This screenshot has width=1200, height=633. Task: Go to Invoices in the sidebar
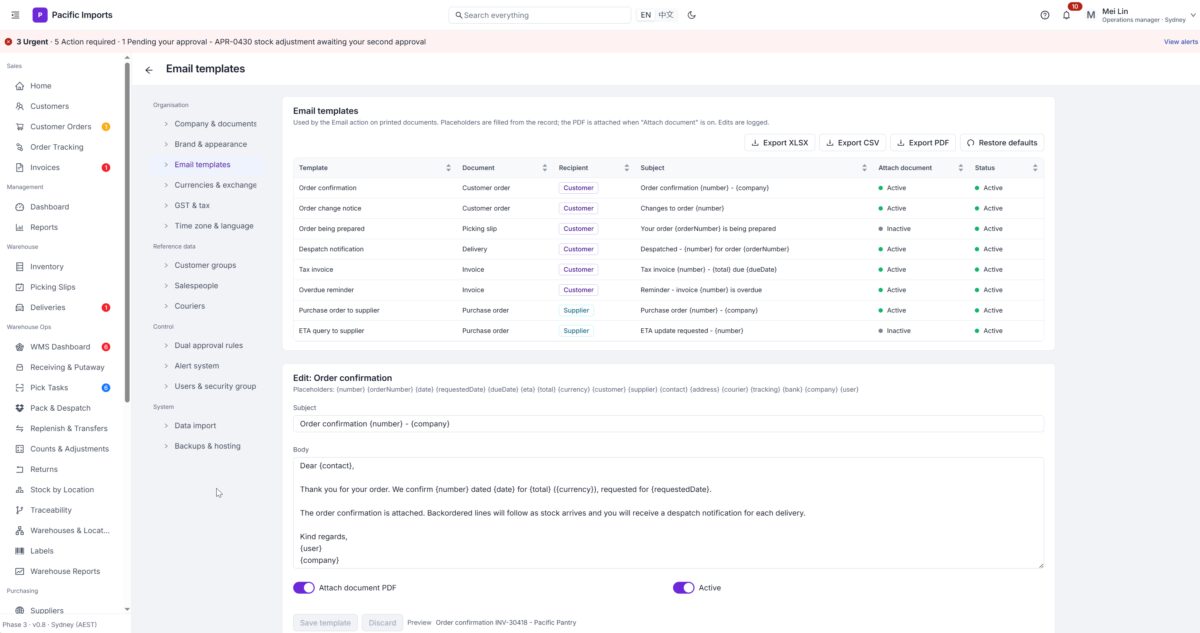tap(45, 167)
